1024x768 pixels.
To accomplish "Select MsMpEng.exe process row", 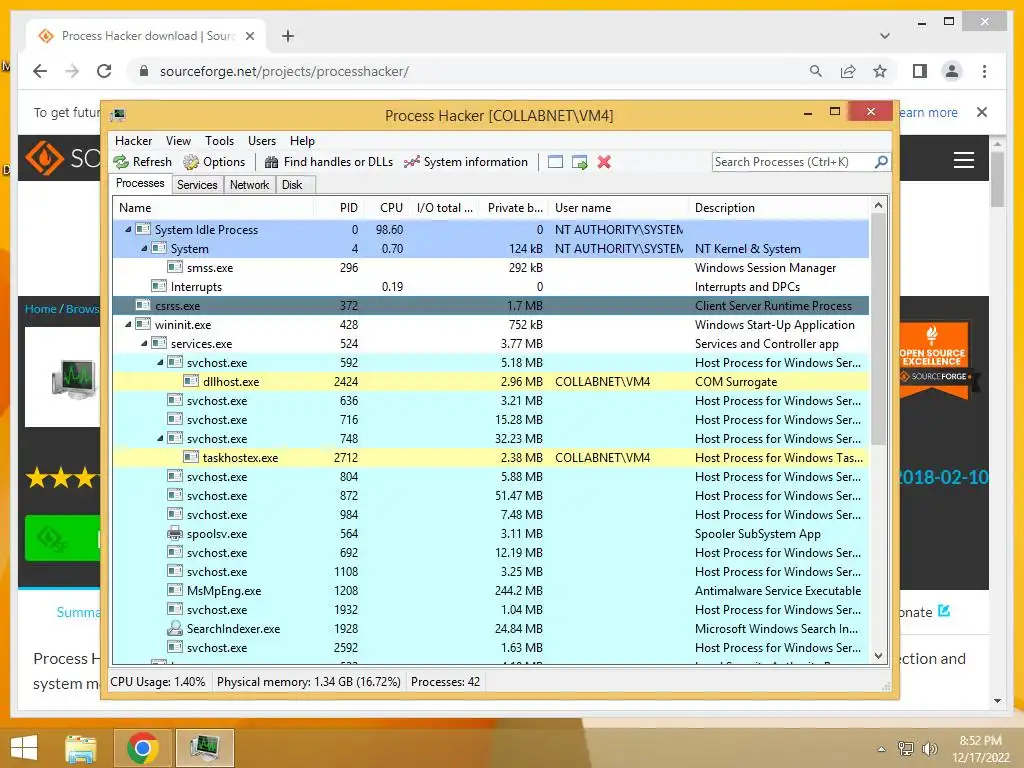I will [491, 590].
